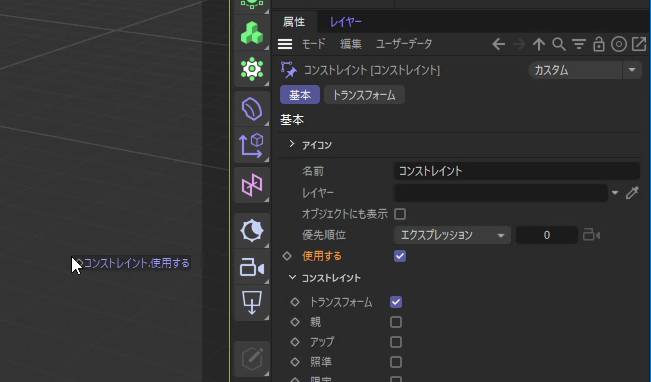651x382 pixels.
Task: Click the コンストレイント [コンストレイント] title text
Action: (x=372, y=70)
